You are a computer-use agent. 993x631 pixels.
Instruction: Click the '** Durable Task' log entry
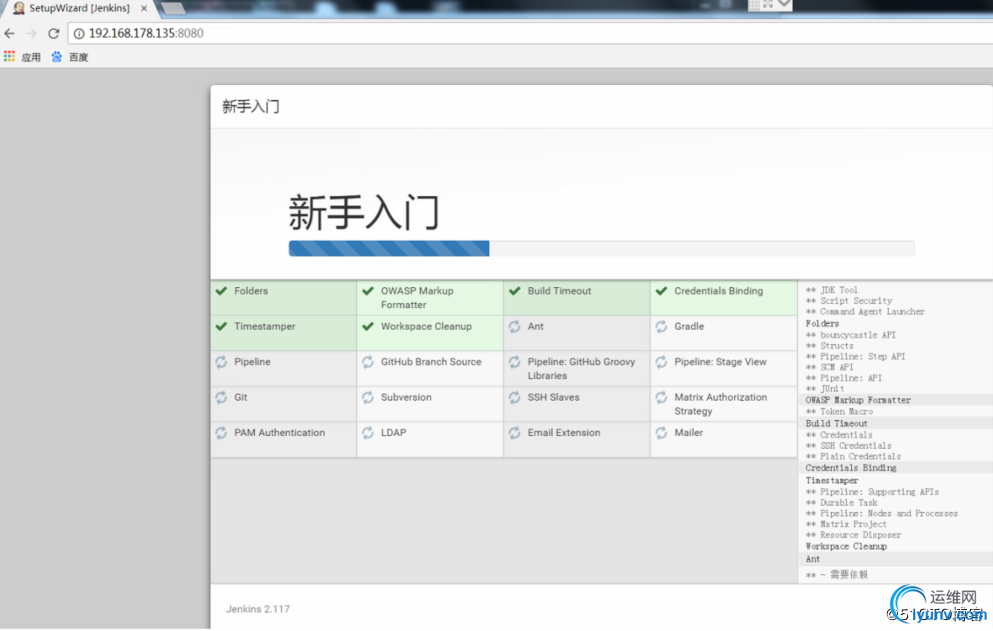(x=842, y=502)
